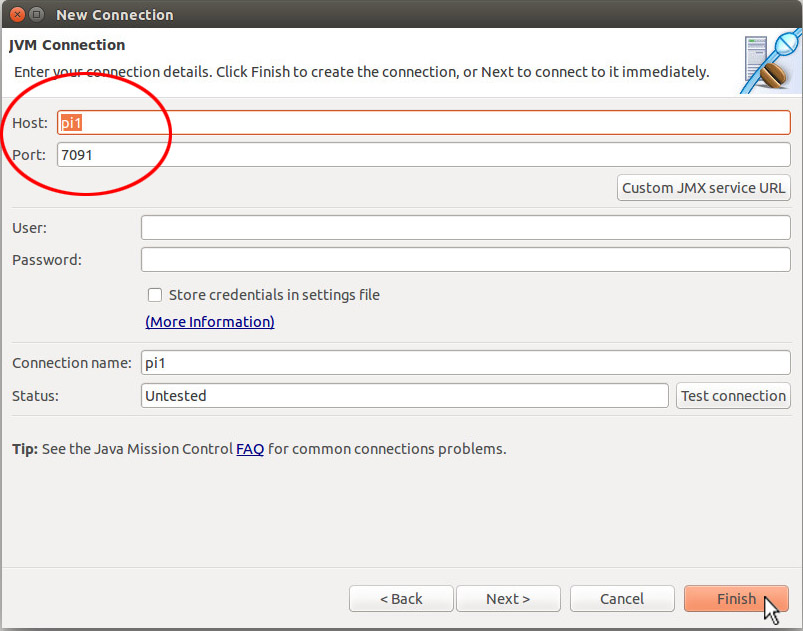
Task: Open the More Information link
Action: coord(210,322)
